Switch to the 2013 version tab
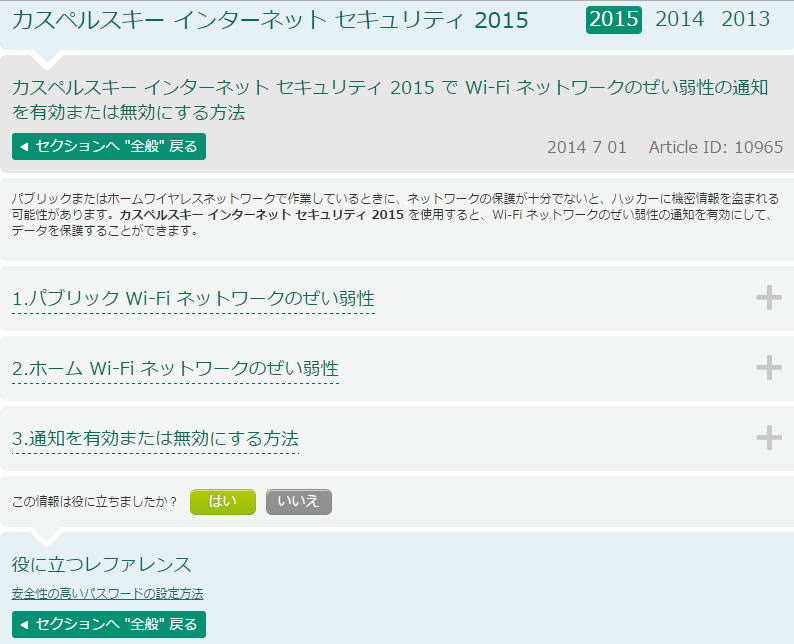 click(745, 20)
